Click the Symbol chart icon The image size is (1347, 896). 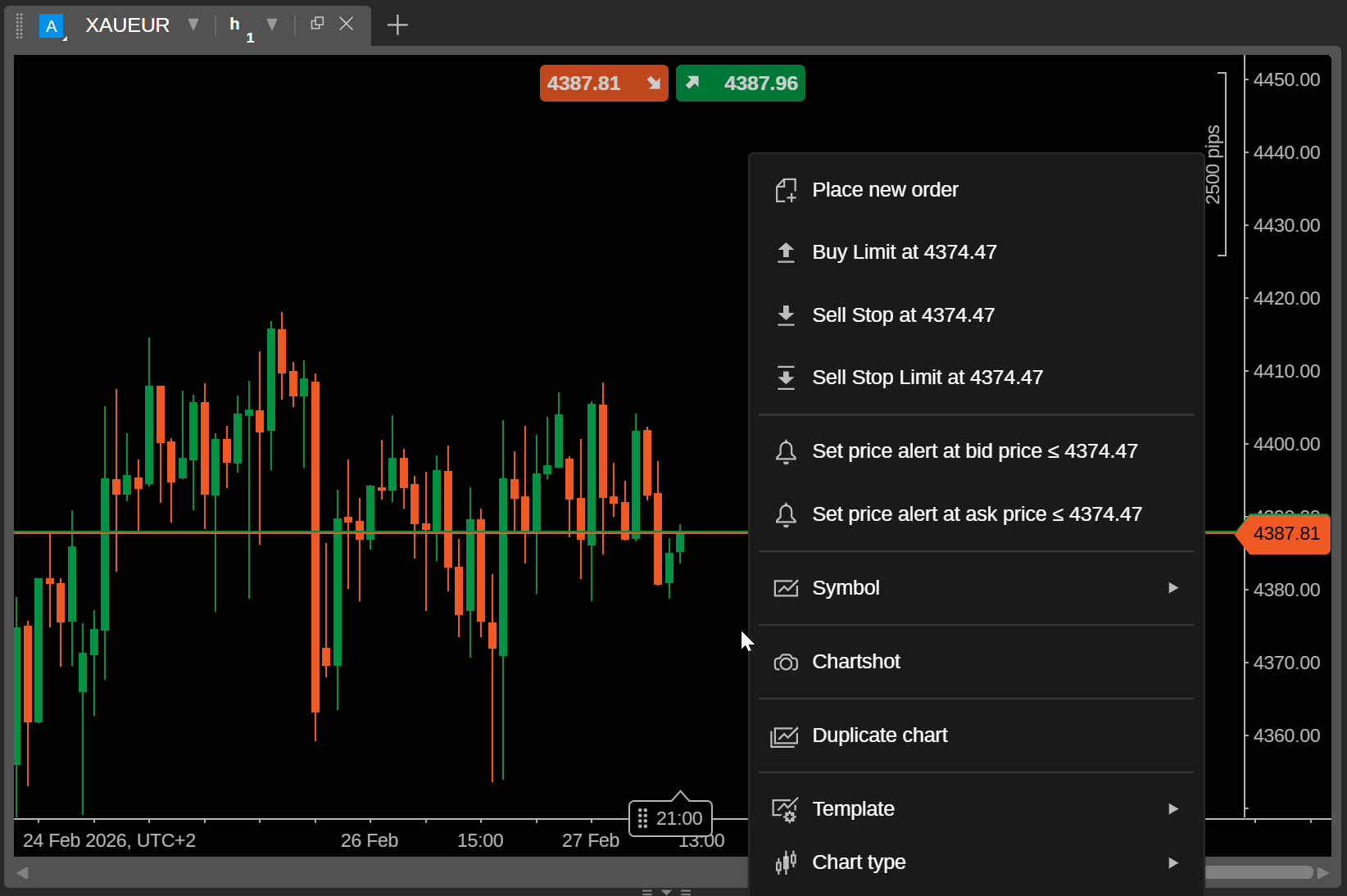pyautogui.click(x=786, y=588)
